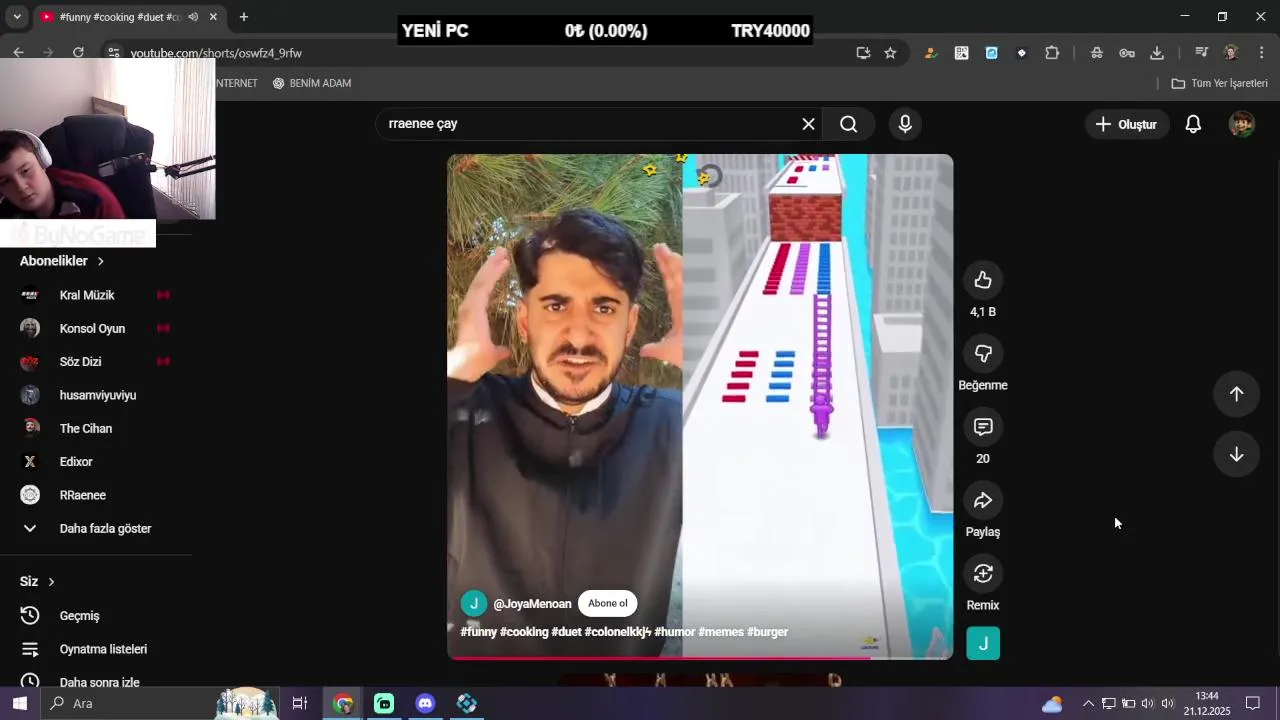Screen dimensions: 1280x720
Task: Open the #burger hashtag link
Action: pos(767,632)
